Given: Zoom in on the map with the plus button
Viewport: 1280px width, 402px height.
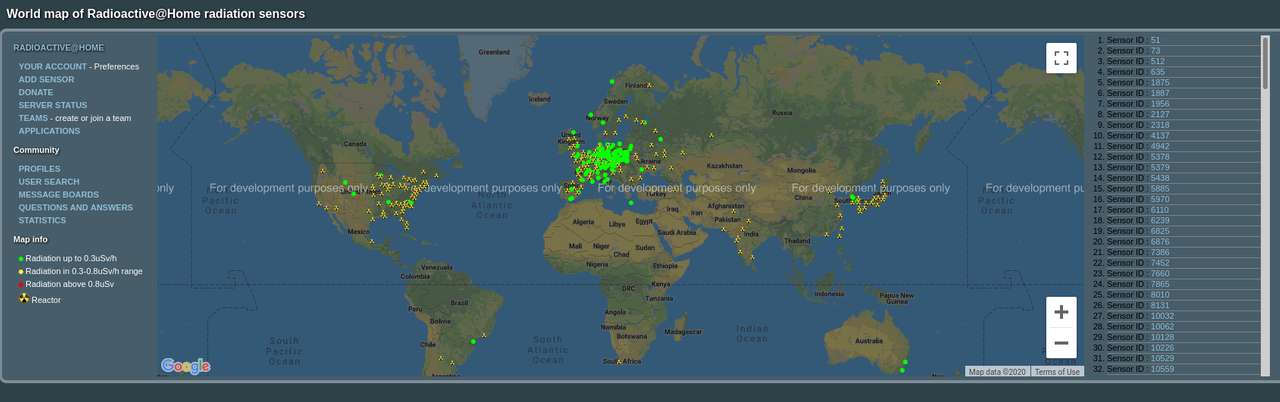Looking at the screenshot, I should pos(1061,312).
